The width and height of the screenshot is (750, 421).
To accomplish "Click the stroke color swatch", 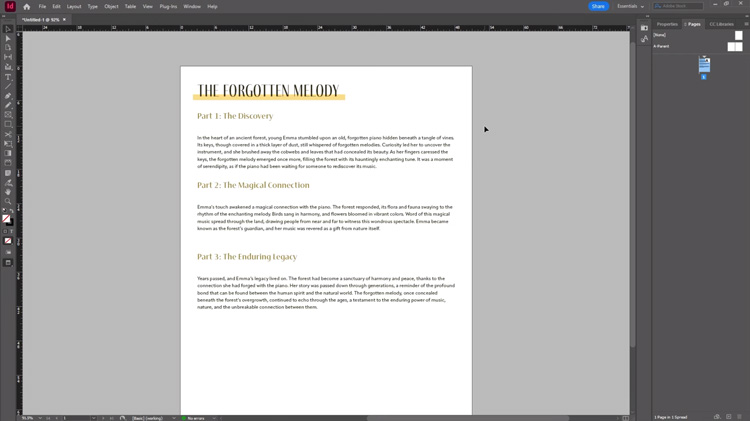I will pos(10,222).
